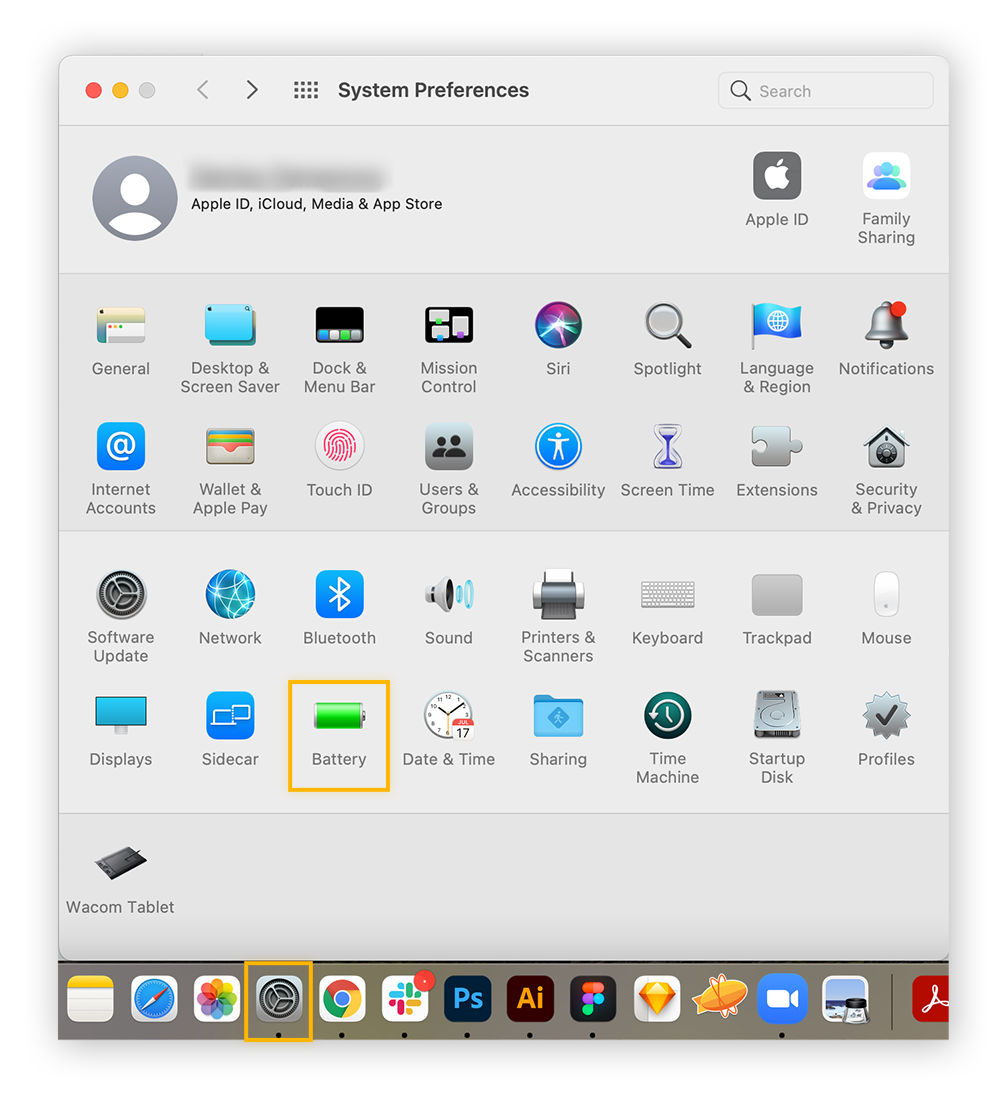Image resolution: width=1006 pixels, height=1096 pixels.
Task: Open Screen Time settings
Action: (x=667, y=446)
